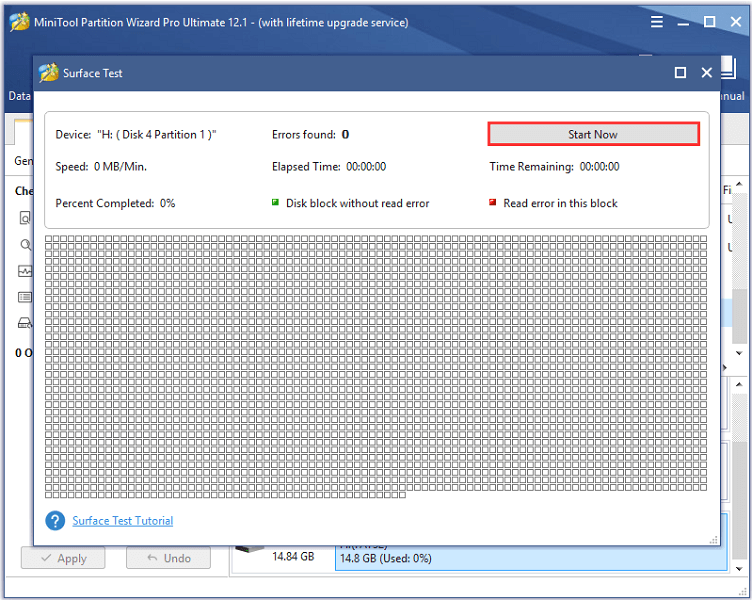Click the MiniTool app icon in title bar
Image resolution: width=752 pixels, height=600 pixels.
pos(19,22)
